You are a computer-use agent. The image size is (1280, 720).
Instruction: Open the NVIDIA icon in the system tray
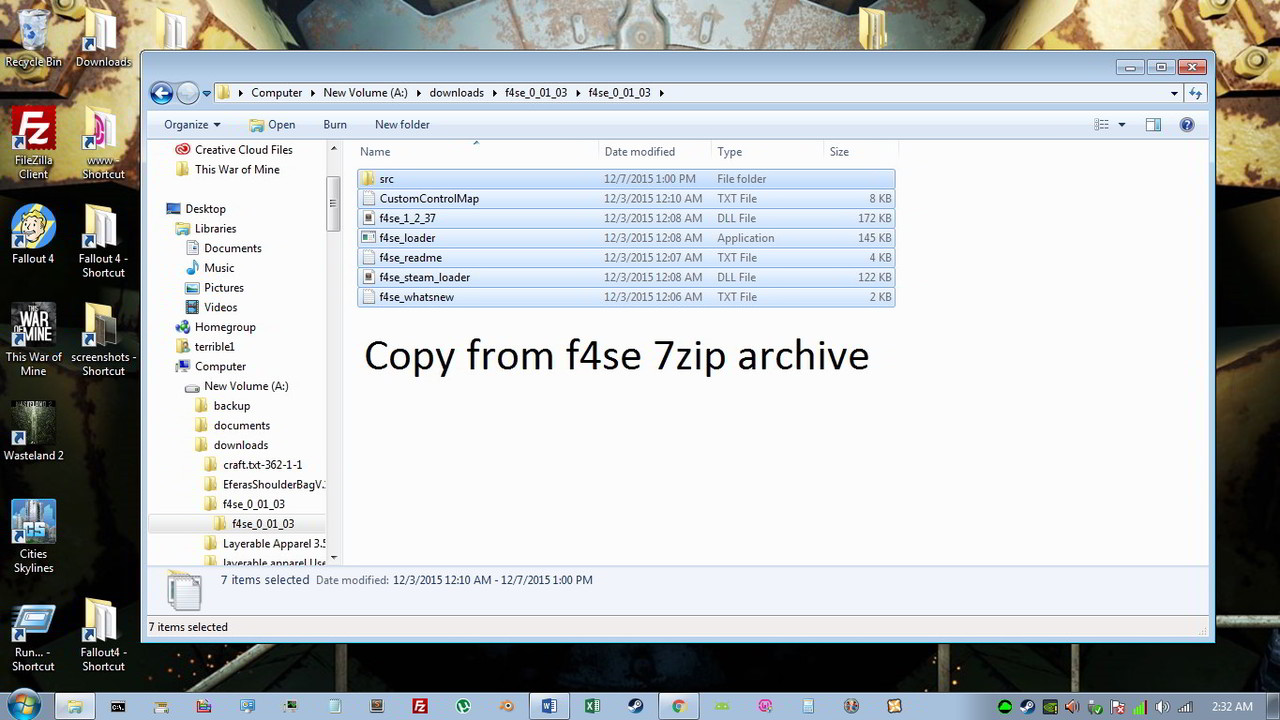click(x=1051, y=706)
